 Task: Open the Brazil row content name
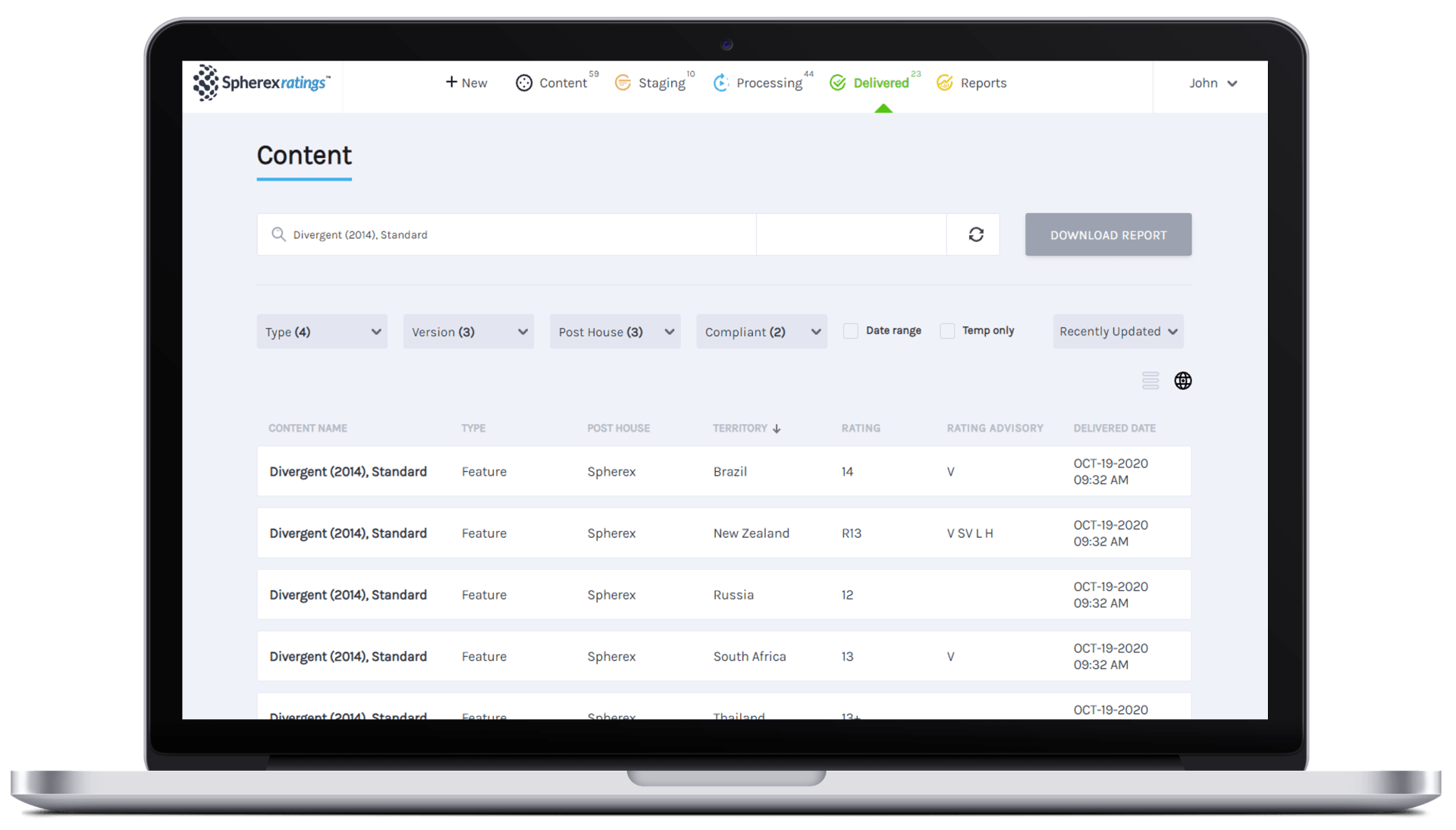[x=348, y=472]
